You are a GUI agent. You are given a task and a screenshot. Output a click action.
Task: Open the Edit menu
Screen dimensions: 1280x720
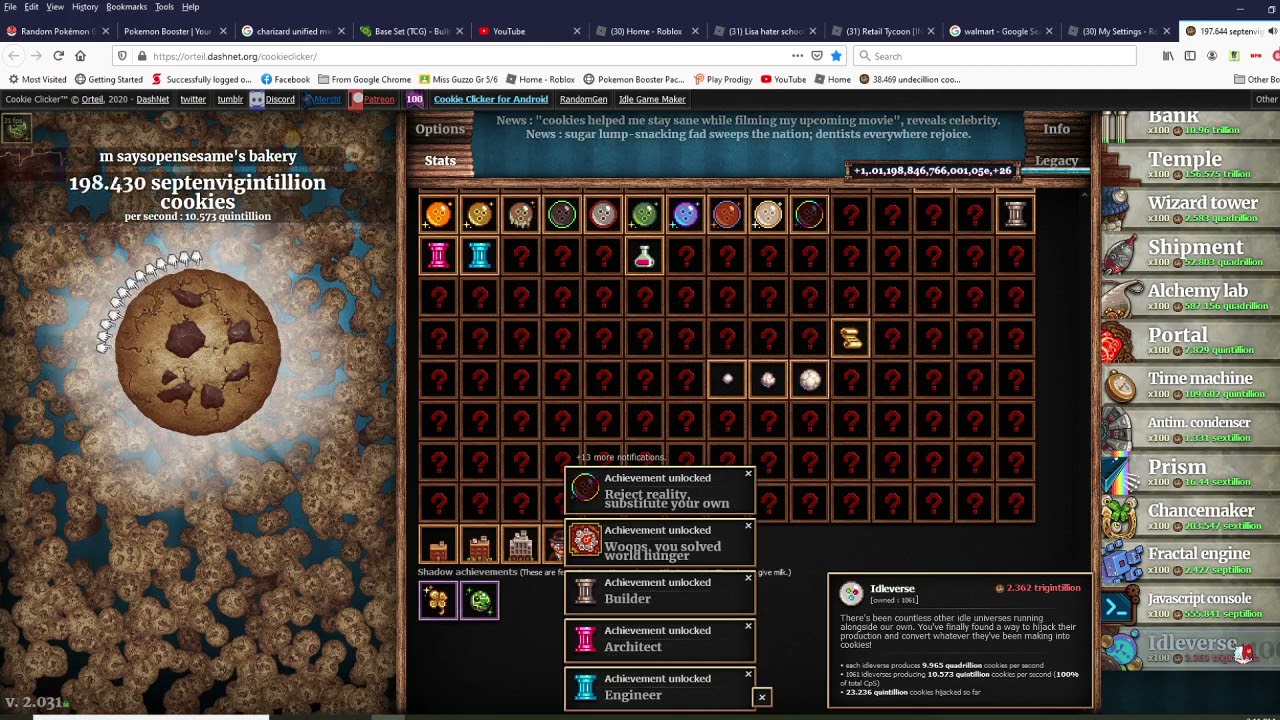32,7
